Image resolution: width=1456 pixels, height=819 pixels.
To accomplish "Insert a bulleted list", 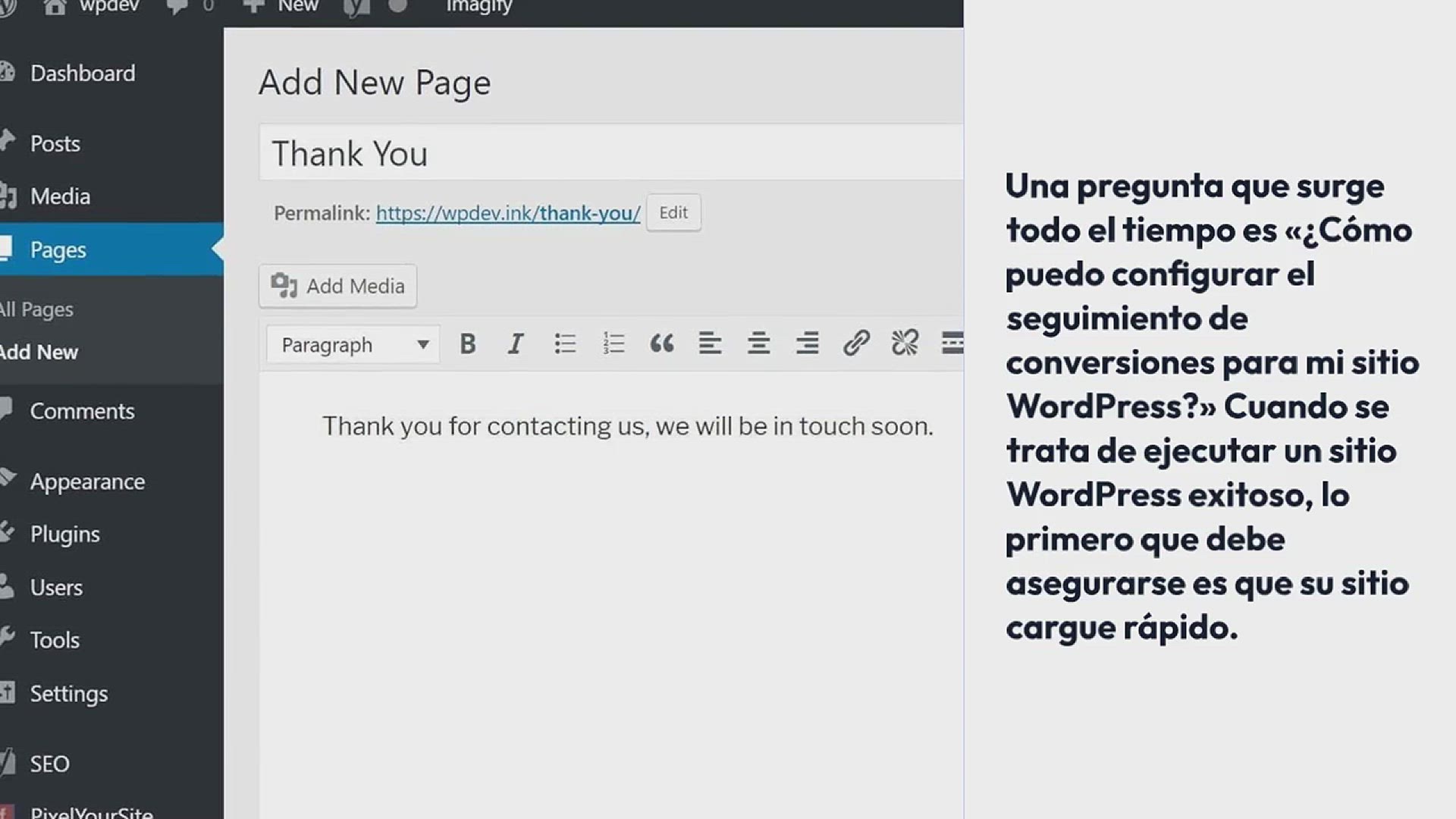I will (565, 344).
